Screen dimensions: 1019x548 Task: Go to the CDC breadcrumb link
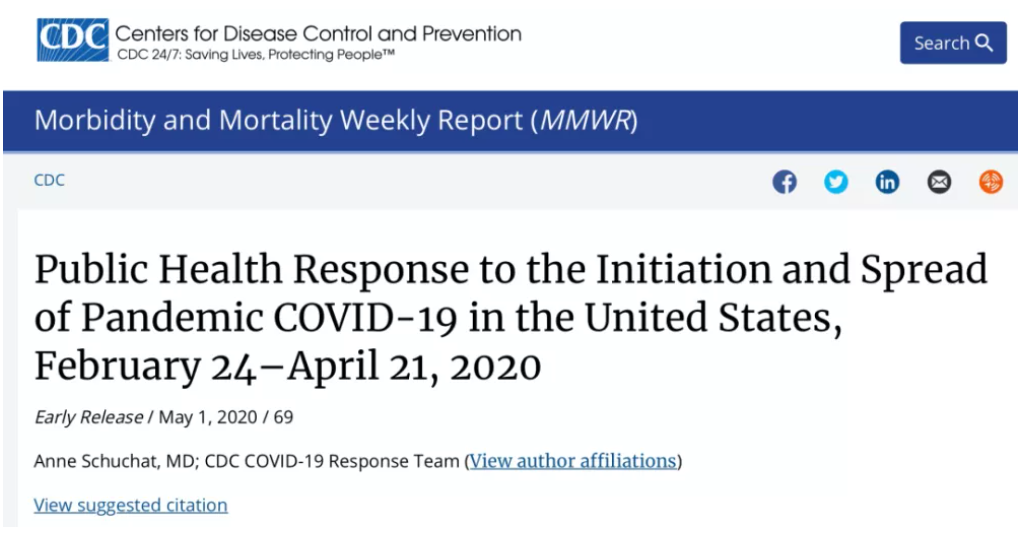pyautogui.click(x=50, y=180)
